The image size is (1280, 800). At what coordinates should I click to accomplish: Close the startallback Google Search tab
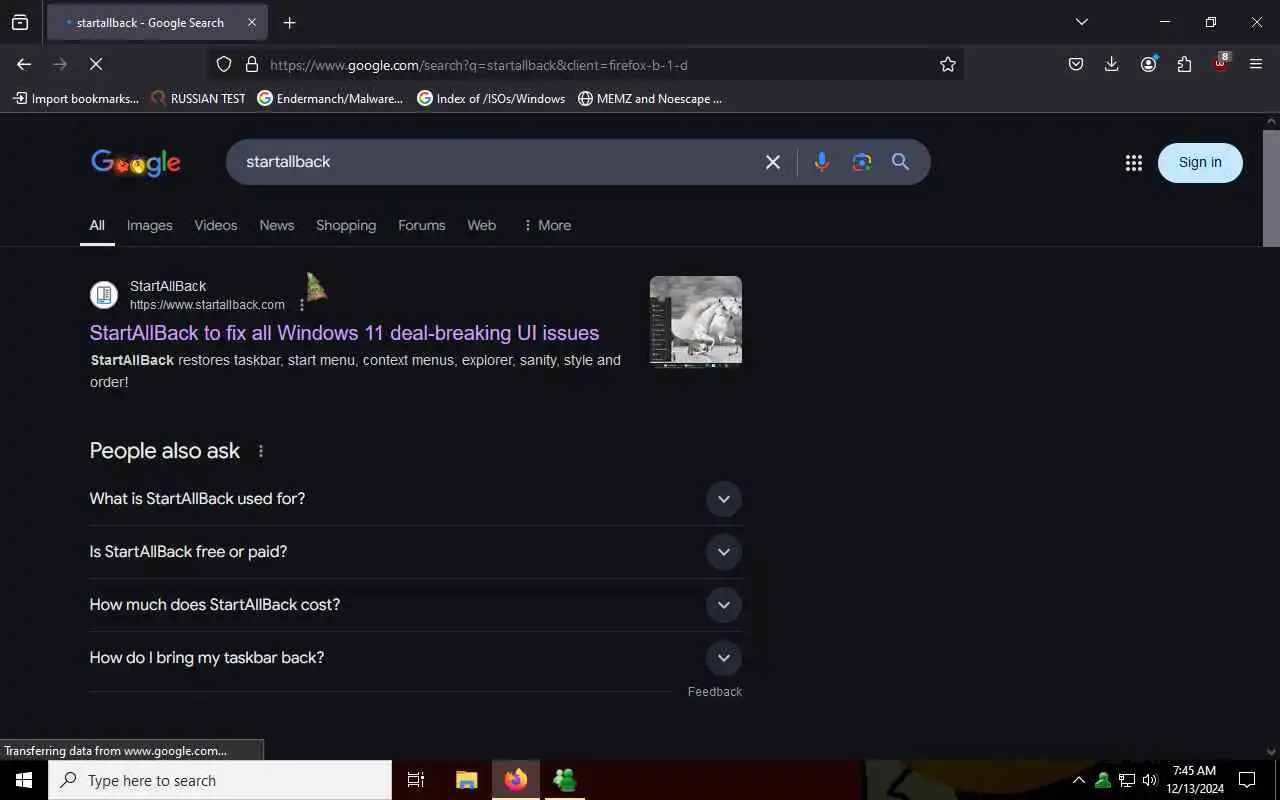tap(252, 22)
